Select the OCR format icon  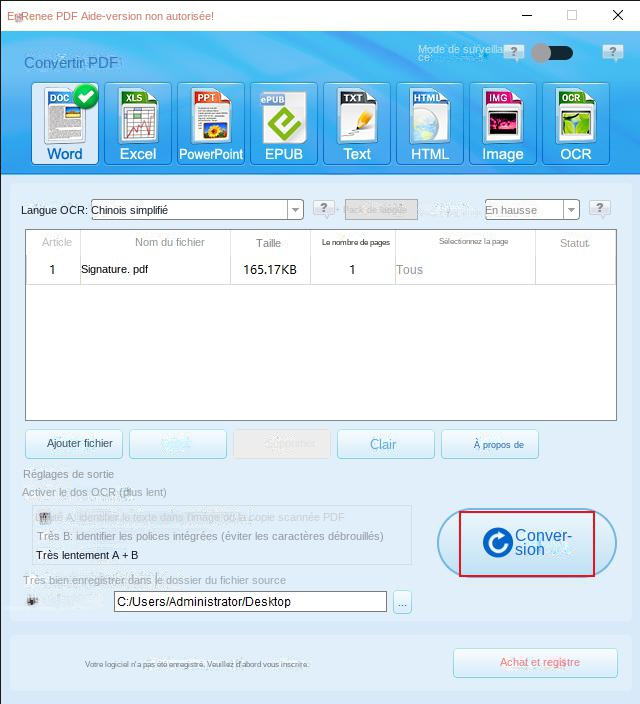pyautogui.click(x=576, y=123)
